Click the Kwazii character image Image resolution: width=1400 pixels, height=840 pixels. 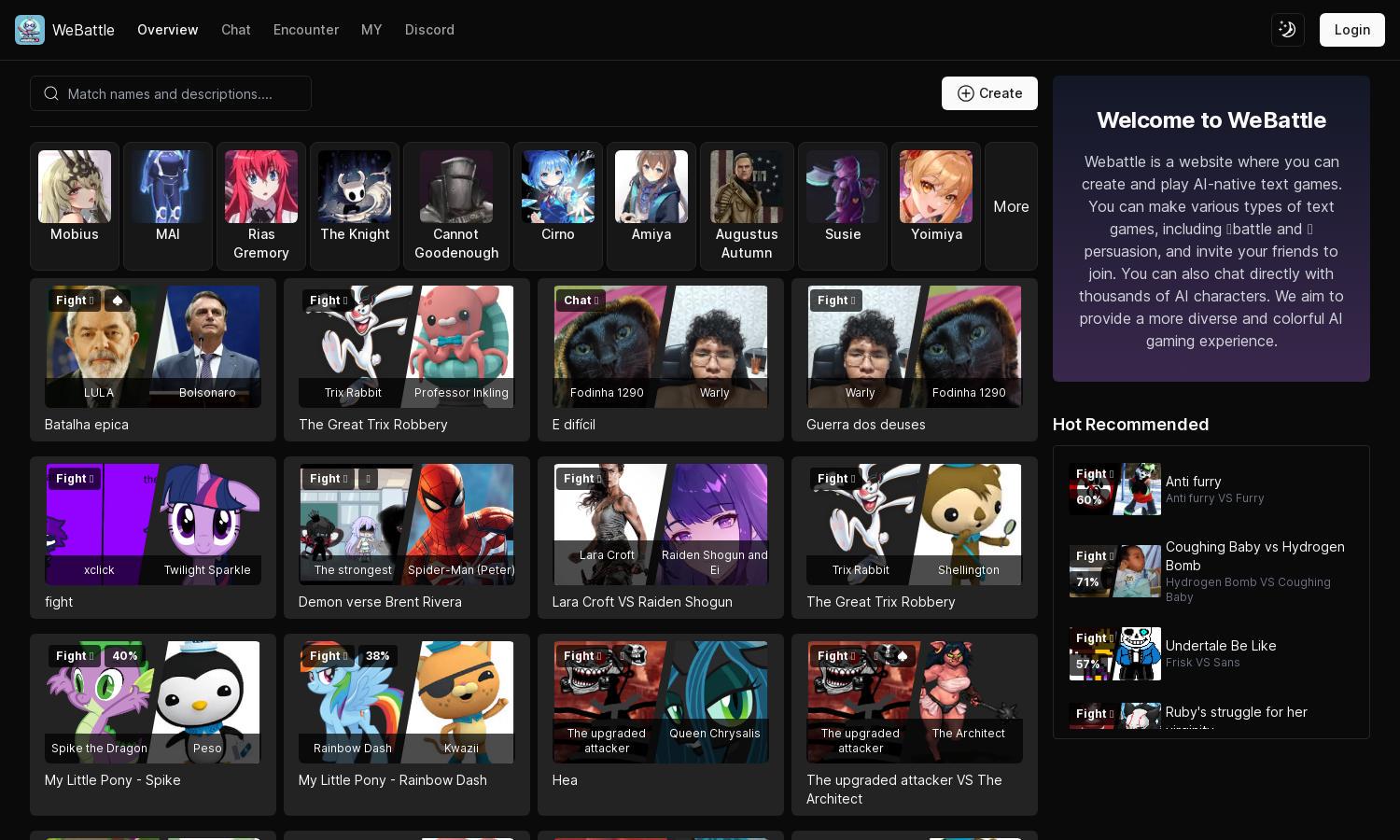[461, 702]
